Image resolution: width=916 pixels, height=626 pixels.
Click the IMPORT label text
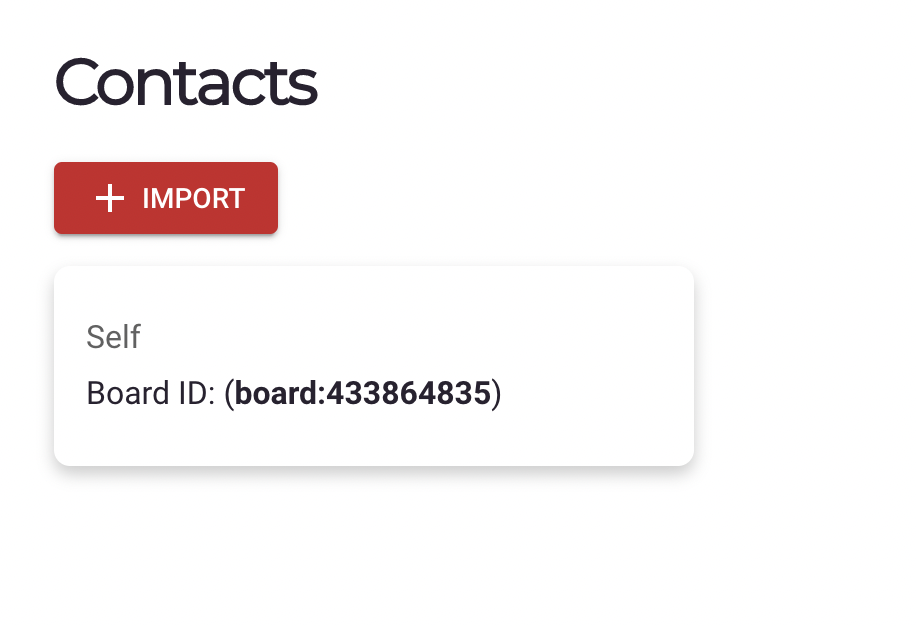click(x=193, y=198)
